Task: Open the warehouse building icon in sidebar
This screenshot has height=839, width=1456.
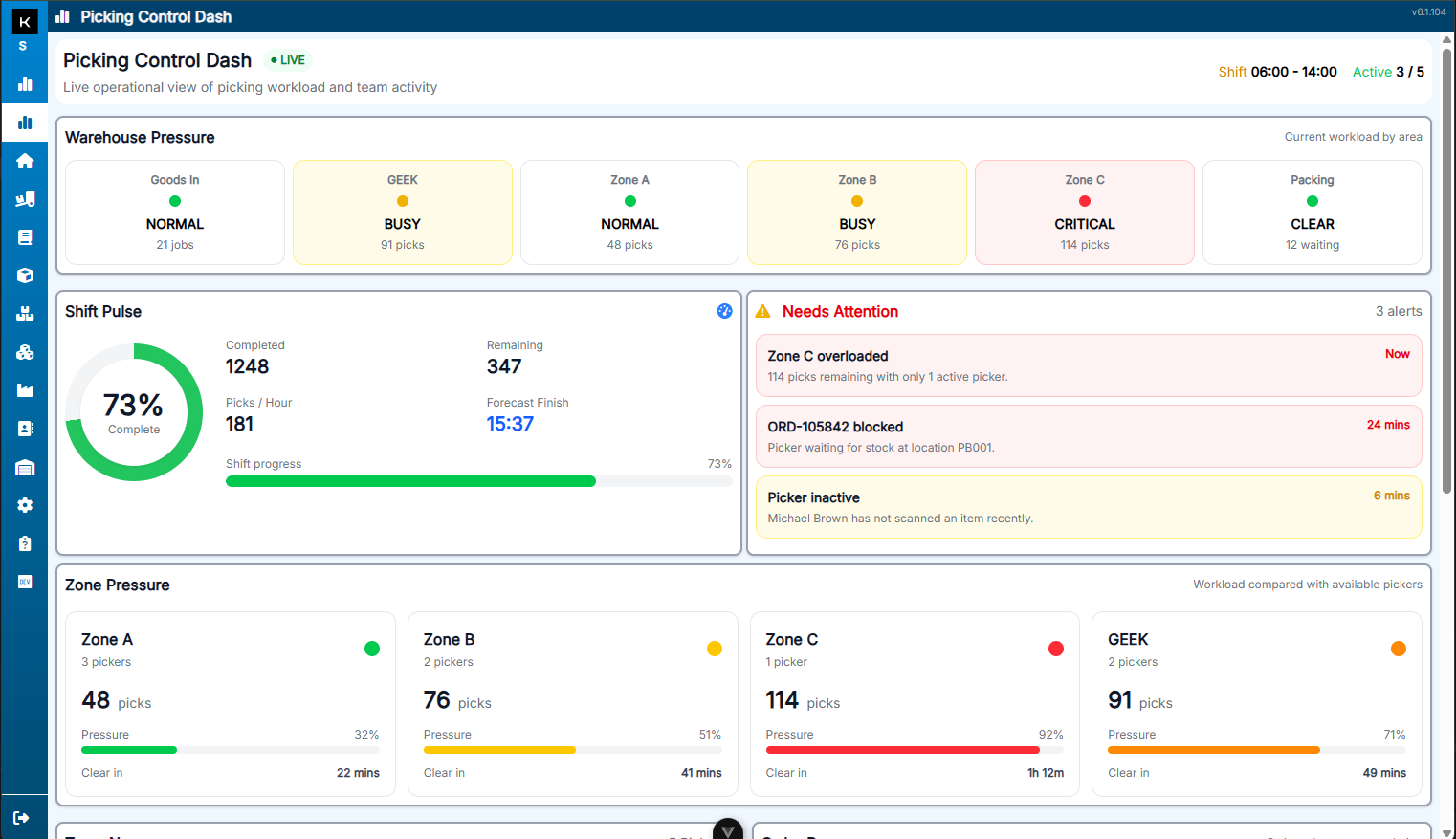Action: point(25,467)
